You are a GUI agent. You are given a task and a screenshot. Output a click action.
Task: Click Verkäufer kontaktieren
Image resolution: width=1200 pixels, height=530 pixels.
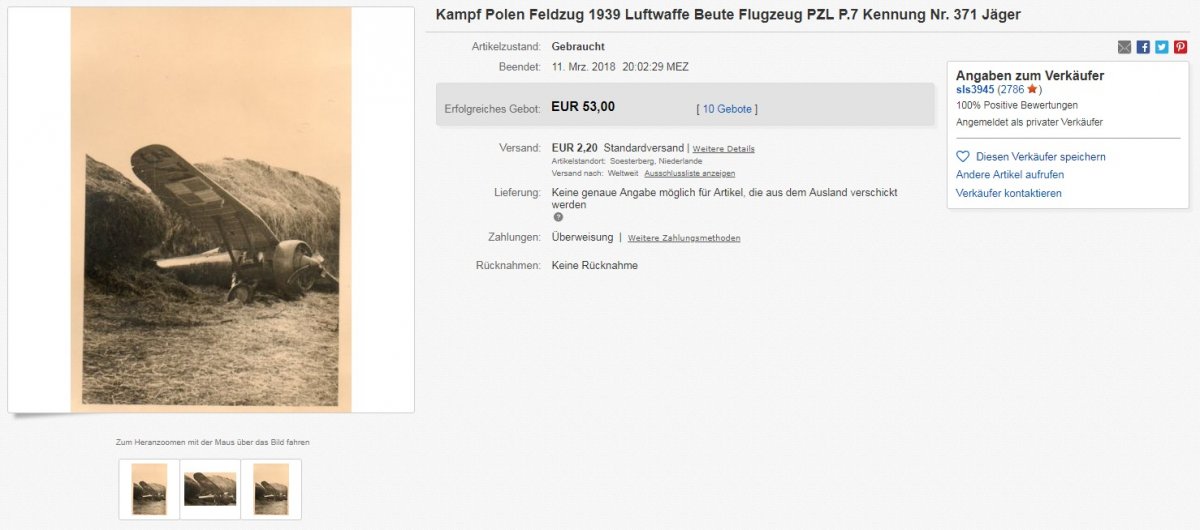coord(1009,193)
